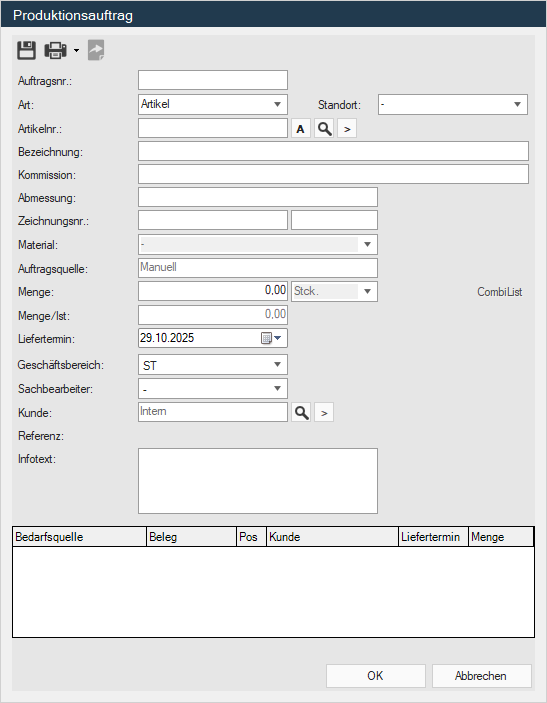Click the printer icon in toolbar
The image size is (547, 703).
click(56, 50)
